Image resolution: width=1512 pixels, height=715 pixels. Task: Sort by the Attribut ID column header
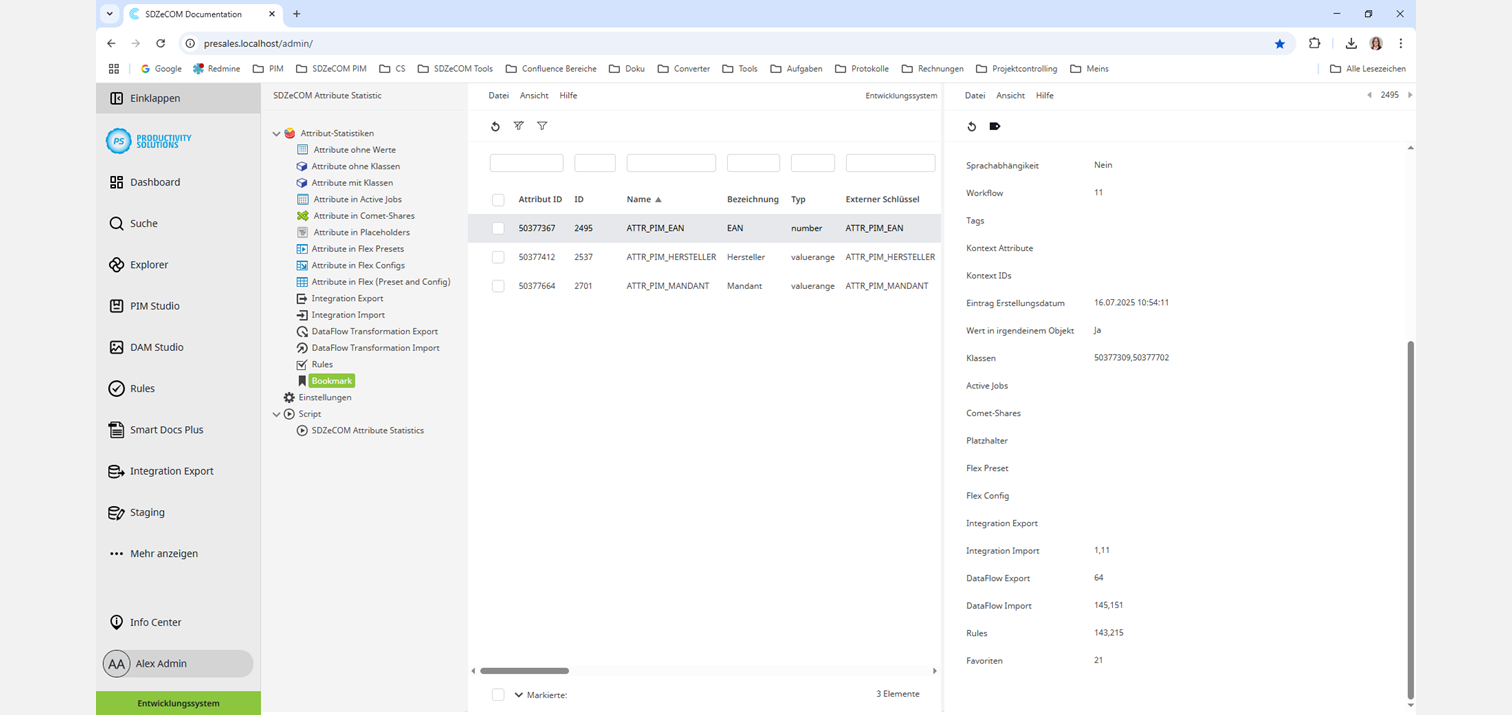540,200
